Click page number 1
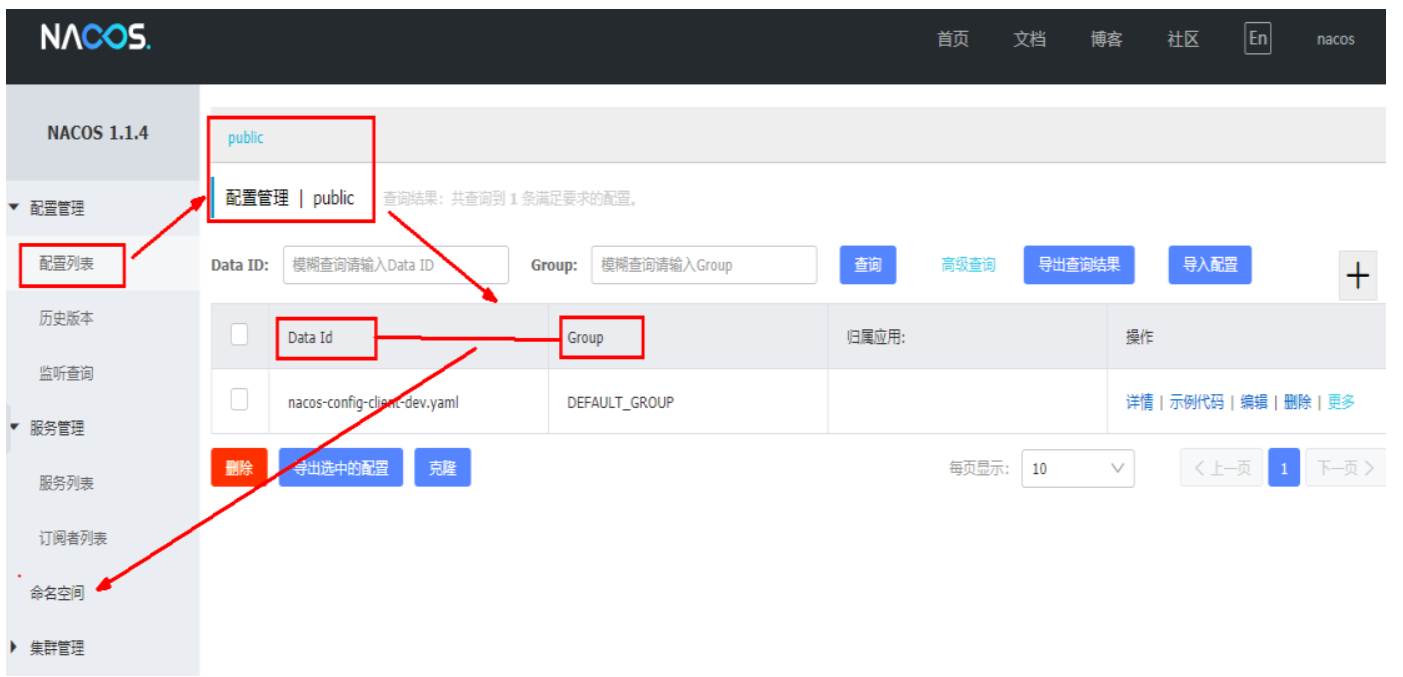The width and height of the screenshot is (1403, 677). click(1284, 468)
